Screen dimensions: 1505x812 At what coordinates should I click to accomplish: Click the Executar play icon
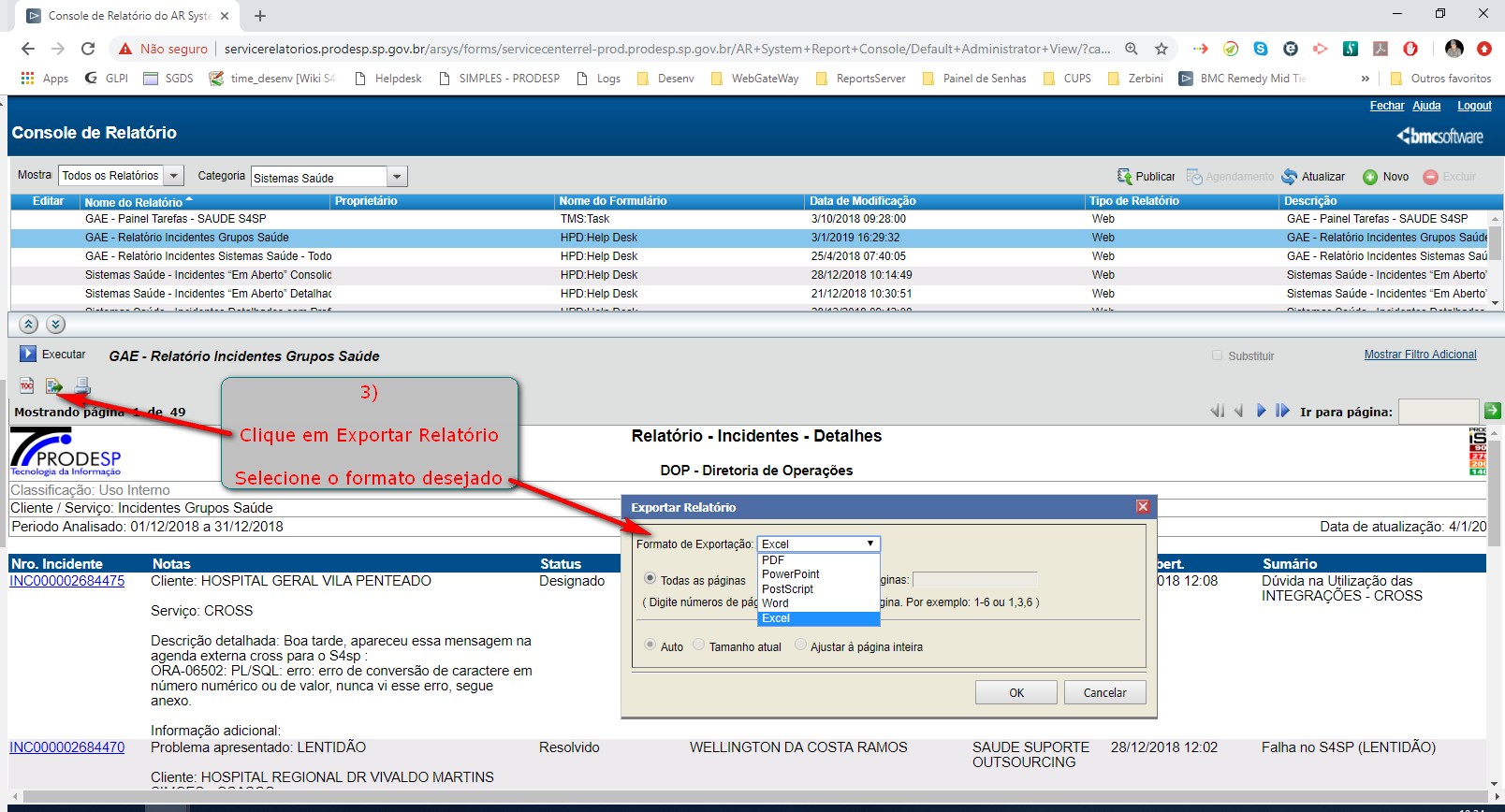28,354
